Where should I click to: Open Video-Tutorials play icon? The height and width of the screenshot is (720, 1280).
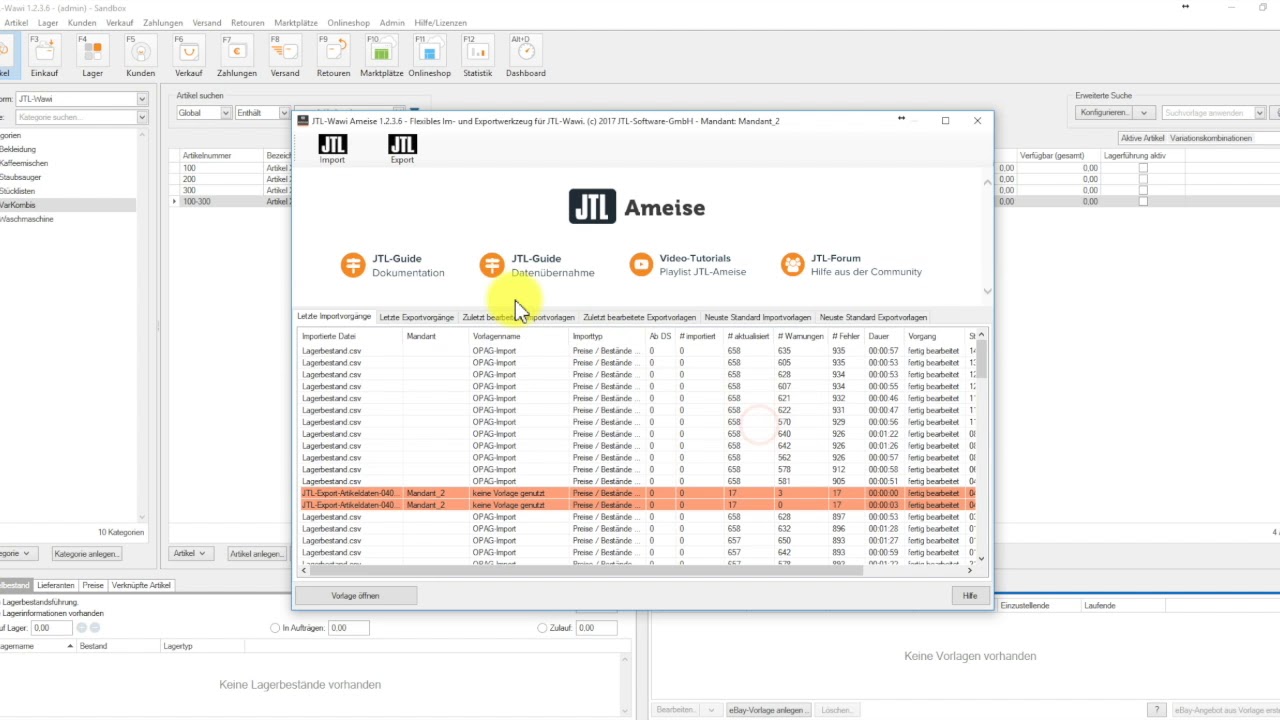click(x=641, y=264)
